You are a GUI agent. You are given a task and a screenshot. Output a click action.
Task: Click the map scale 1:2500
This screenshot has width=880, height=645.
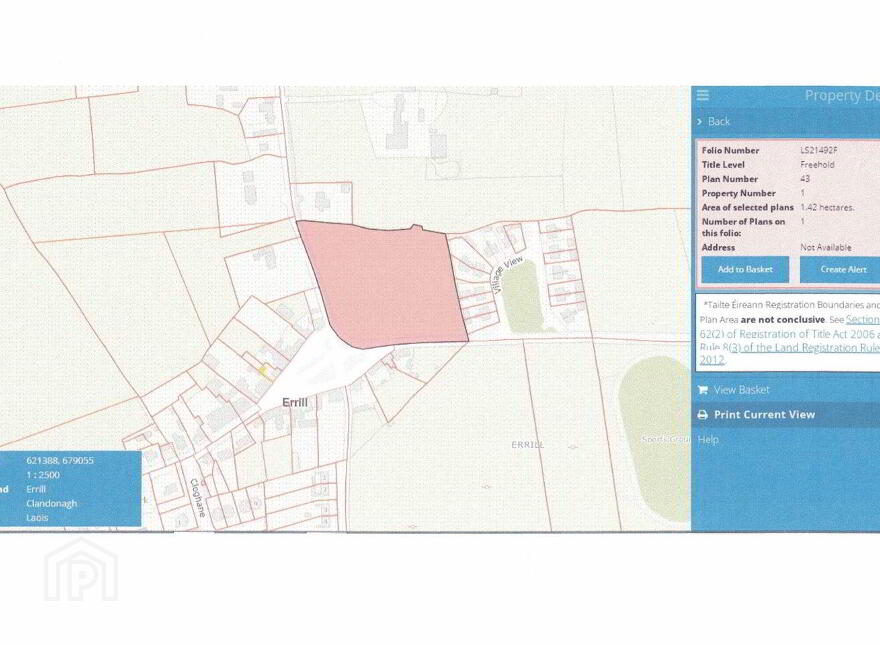[x=43, y=475]
